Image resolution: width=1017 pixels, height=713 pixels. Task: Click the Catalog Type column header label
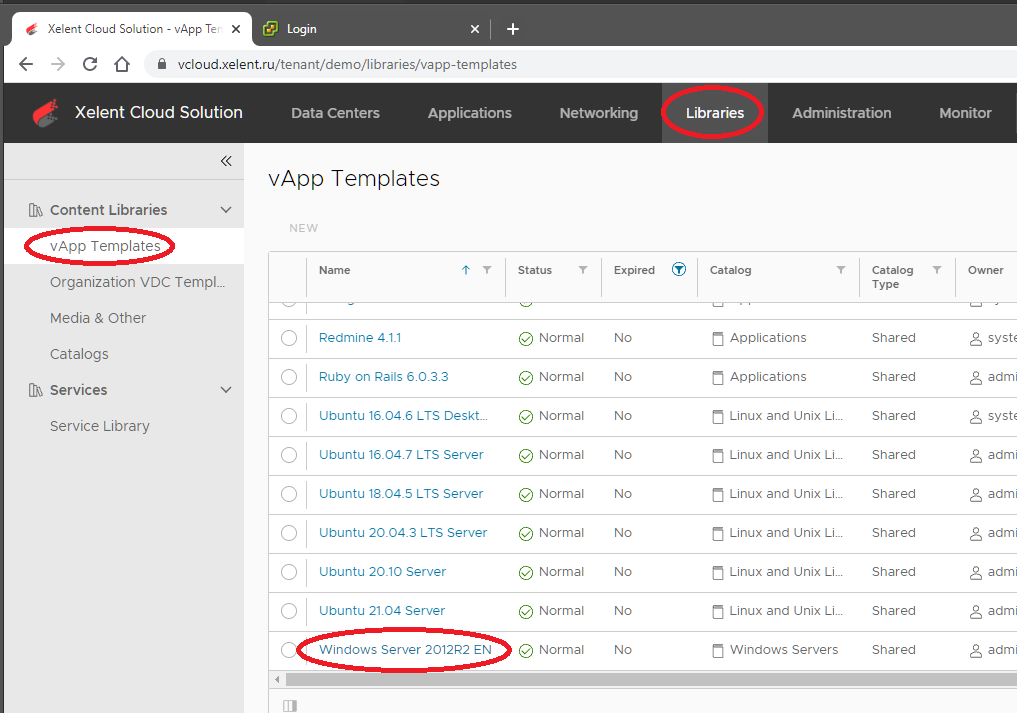coord(892,277)
